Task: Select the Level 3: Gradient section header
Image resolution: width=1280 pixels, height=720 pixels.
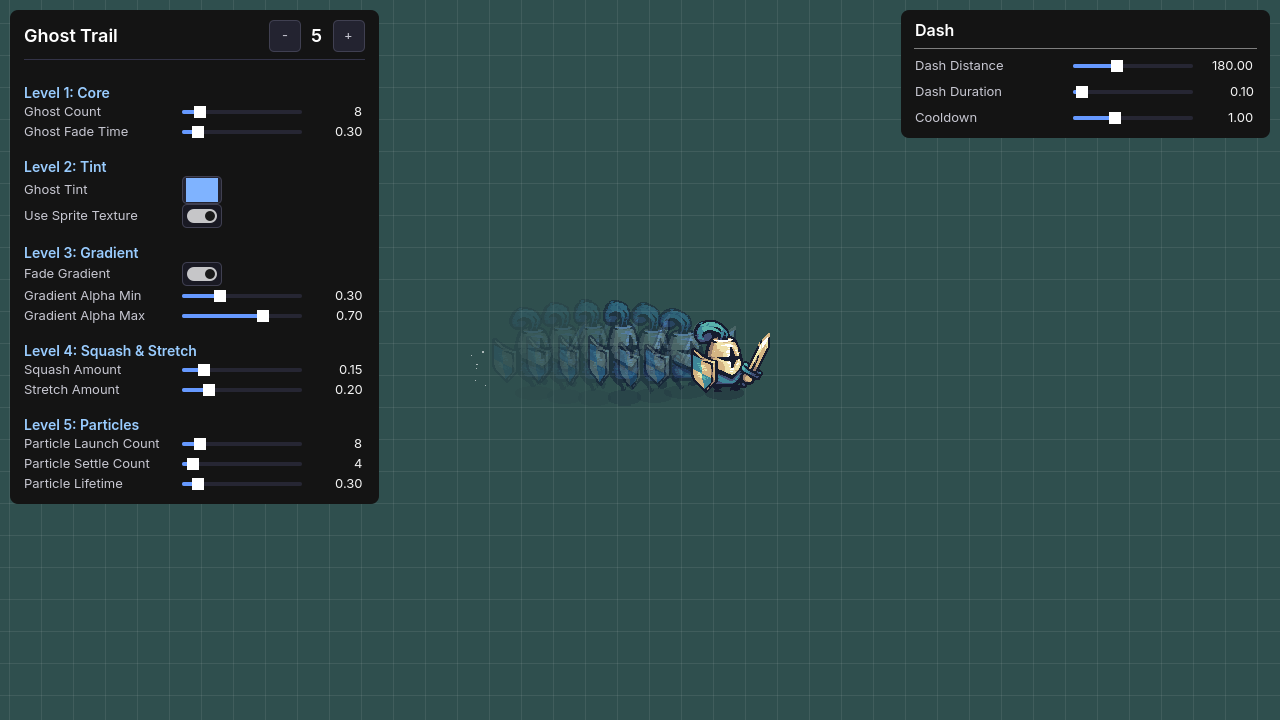Action: pyautogui.click(x=81, y=253)
